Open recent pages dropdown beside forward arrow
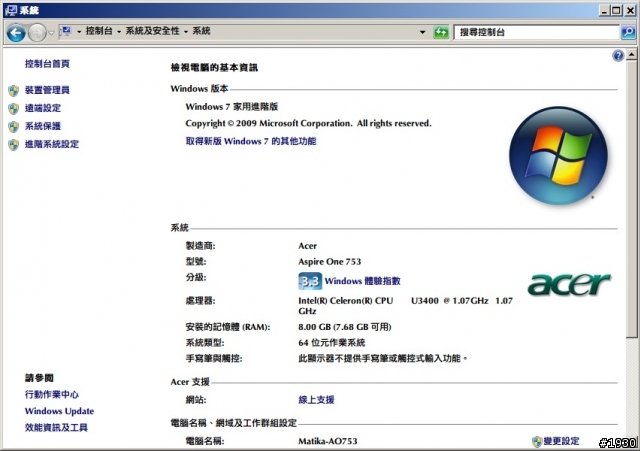640x451 pixels. coord(51,33)
